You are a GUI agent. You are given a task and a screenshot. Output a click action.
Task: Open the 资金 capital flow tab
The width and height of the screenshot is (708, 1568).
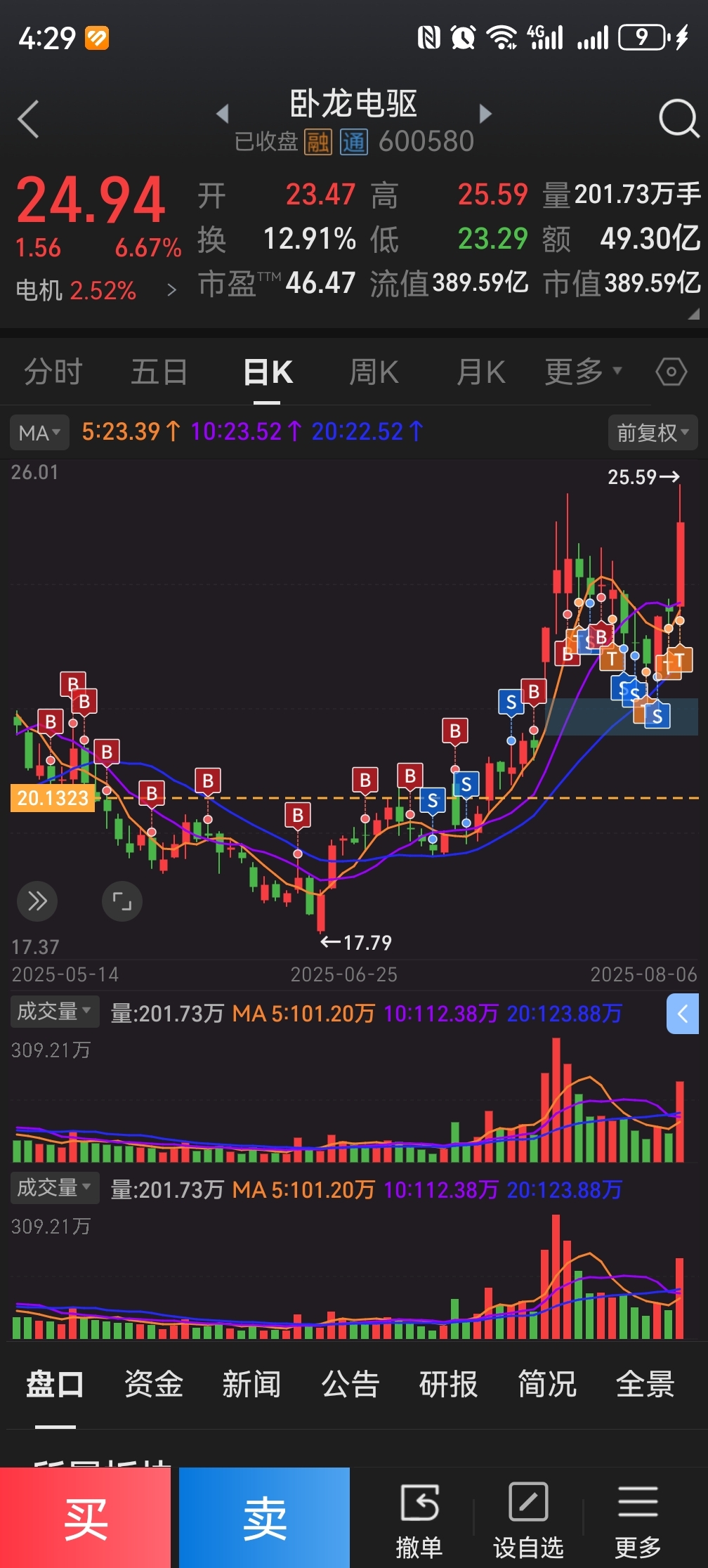153,1385
